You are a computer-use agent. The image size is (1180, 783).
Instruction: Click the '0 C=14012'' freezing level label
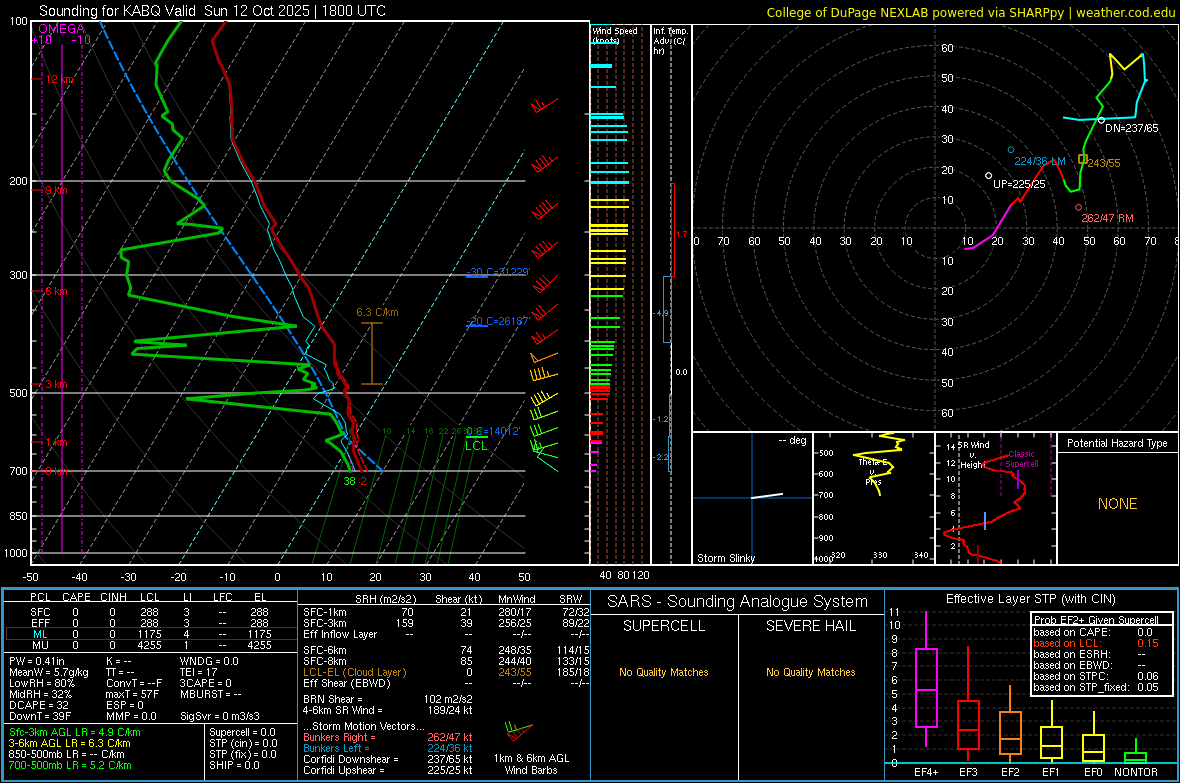(493, 431)
